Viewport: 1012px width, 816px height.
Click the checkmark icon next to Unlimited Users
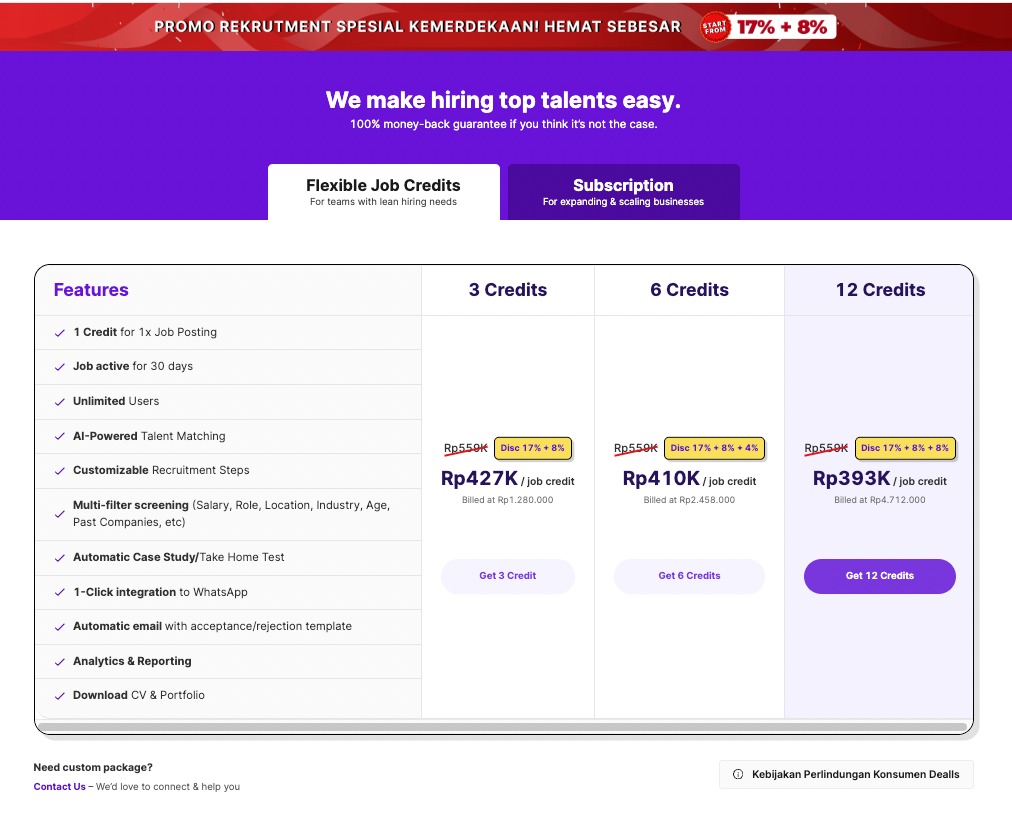(x=60, y=401)
